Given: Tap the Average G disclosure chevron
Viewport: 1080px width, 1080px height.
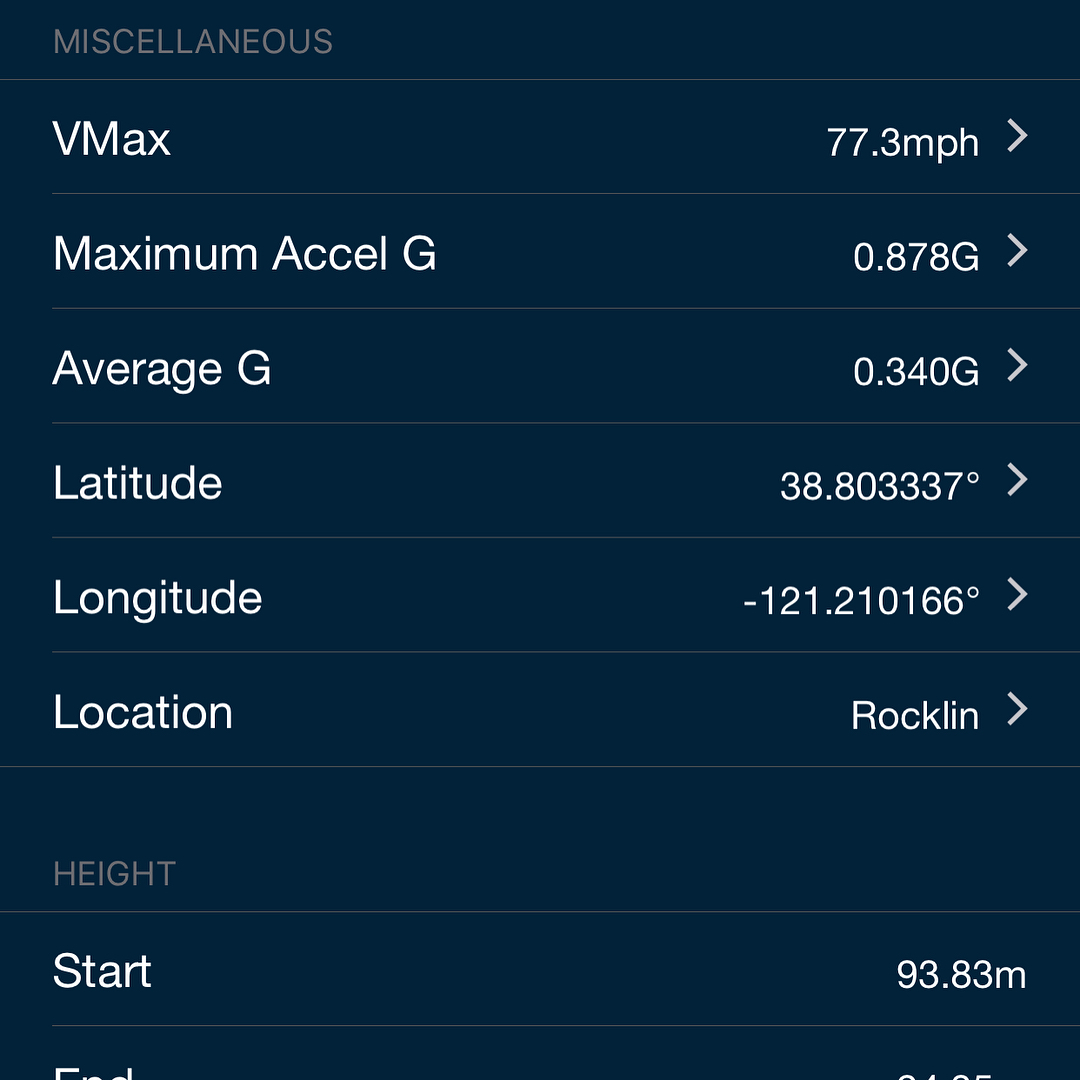Looking at the screenshot, I should click(1017, 365).
